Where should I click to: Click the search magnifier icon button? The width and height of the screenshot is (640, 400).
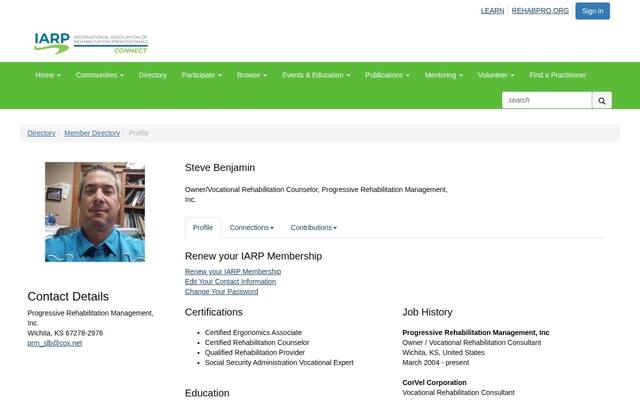602,100
